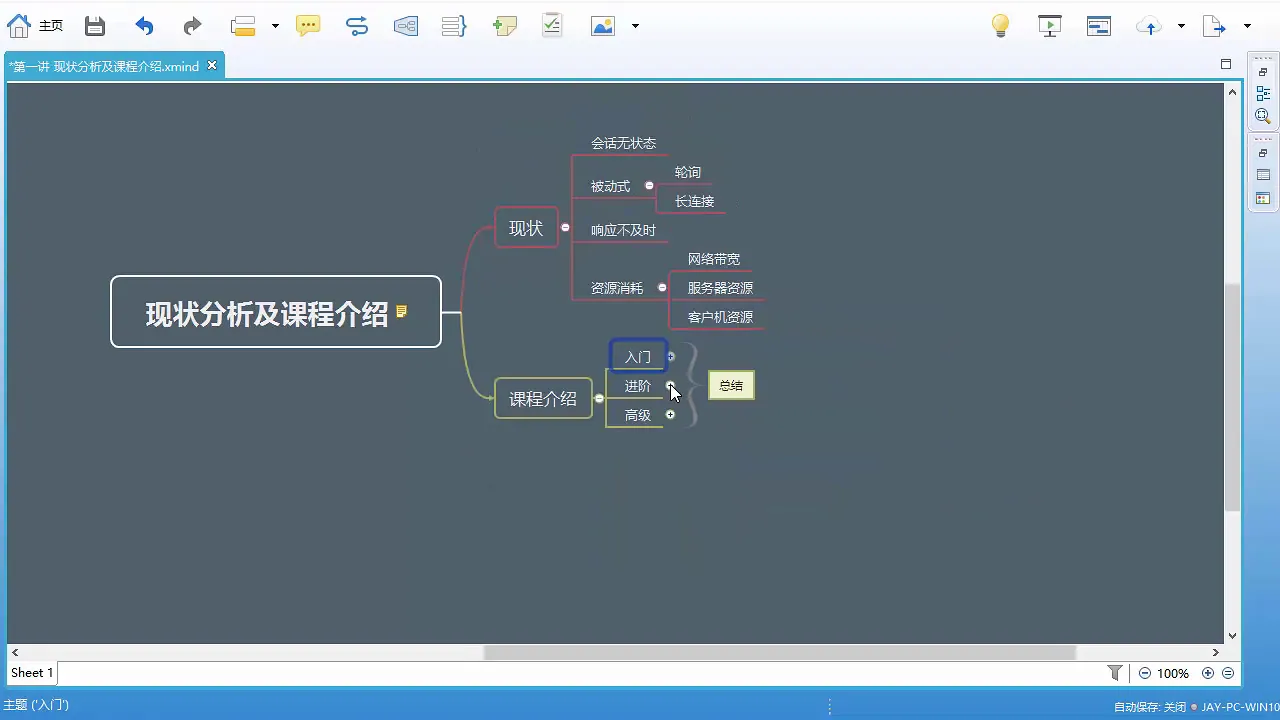Image resolution: width=1280 pixels, height=720 pixels.
Task: Select the 高级 subtopic
Action: click(x=638, y=415)
